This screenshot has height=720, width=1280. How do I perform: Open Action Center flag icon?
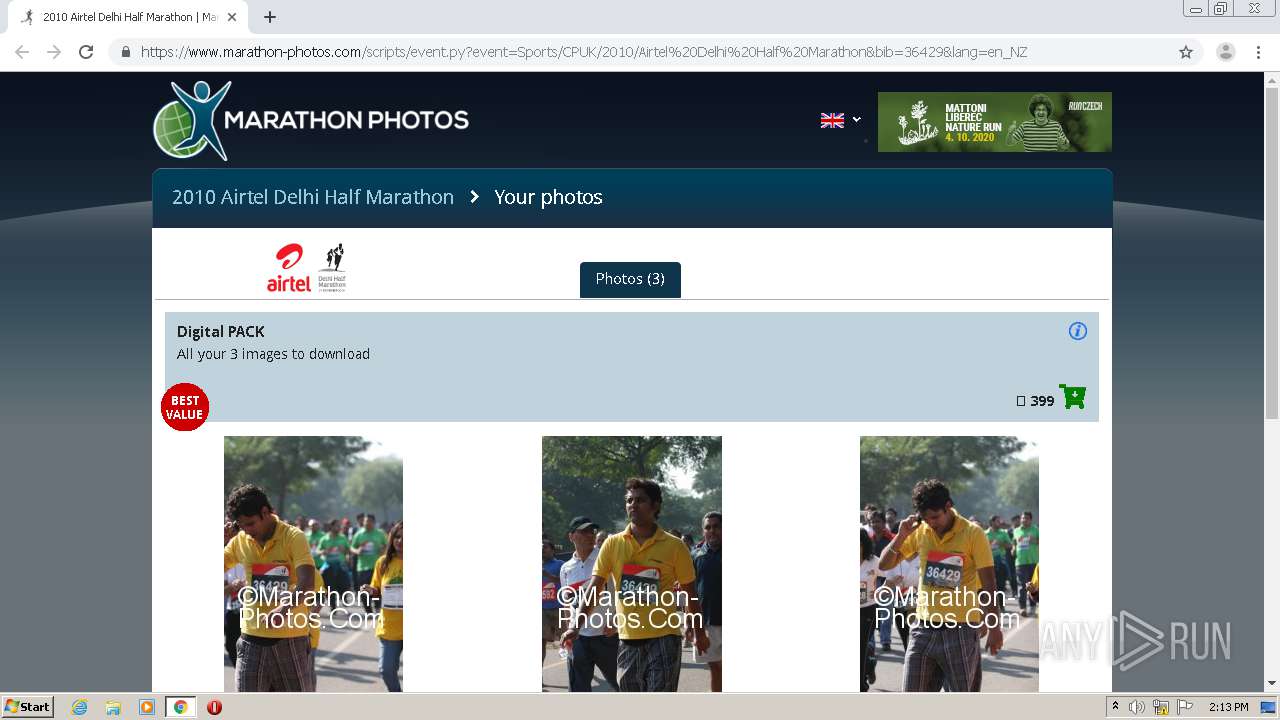[1185, 707]
